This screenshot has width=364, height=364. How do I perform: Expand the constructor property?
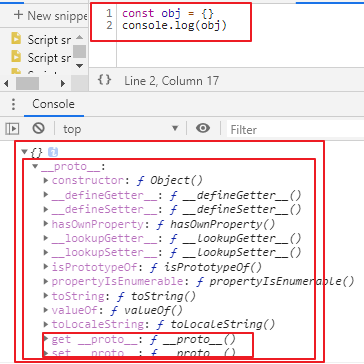tap(46, 180)
